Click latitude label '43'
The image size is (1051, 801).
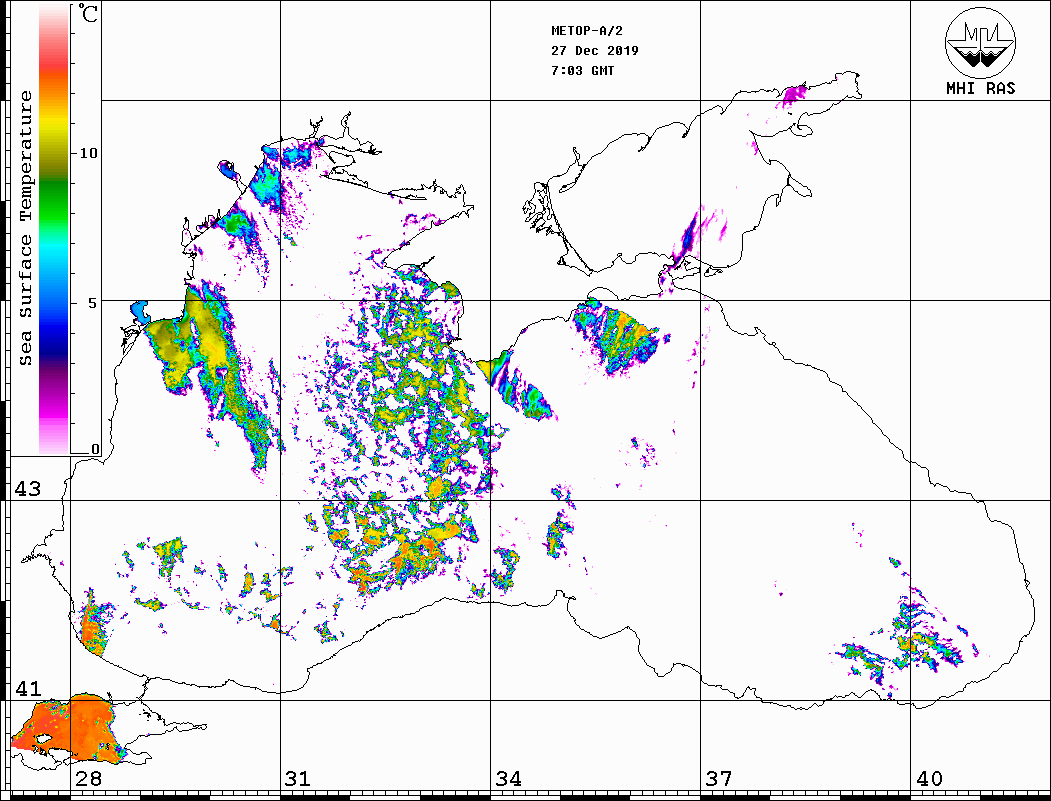coord(28,489)
